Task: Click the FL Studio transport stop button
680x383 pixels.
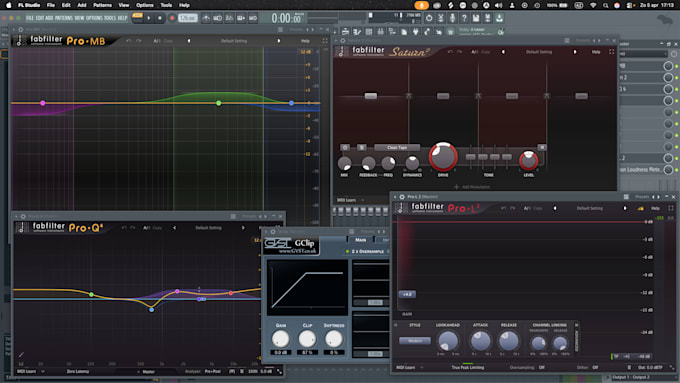Action: 160,18
